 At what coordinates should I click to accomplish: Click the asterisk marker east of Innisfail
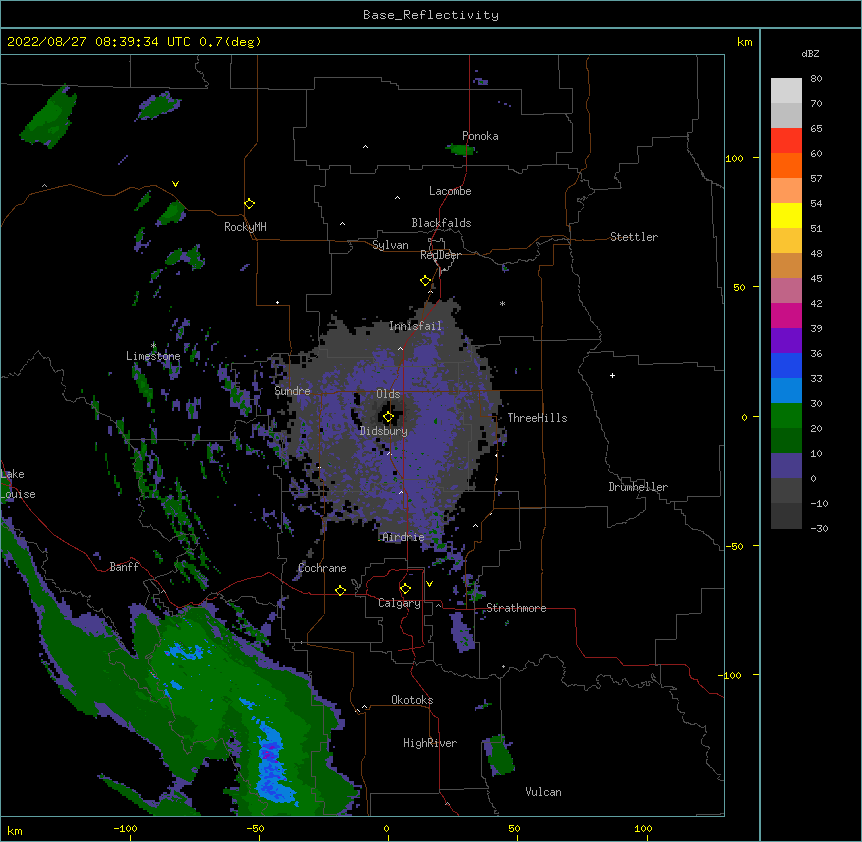point(502,304)
